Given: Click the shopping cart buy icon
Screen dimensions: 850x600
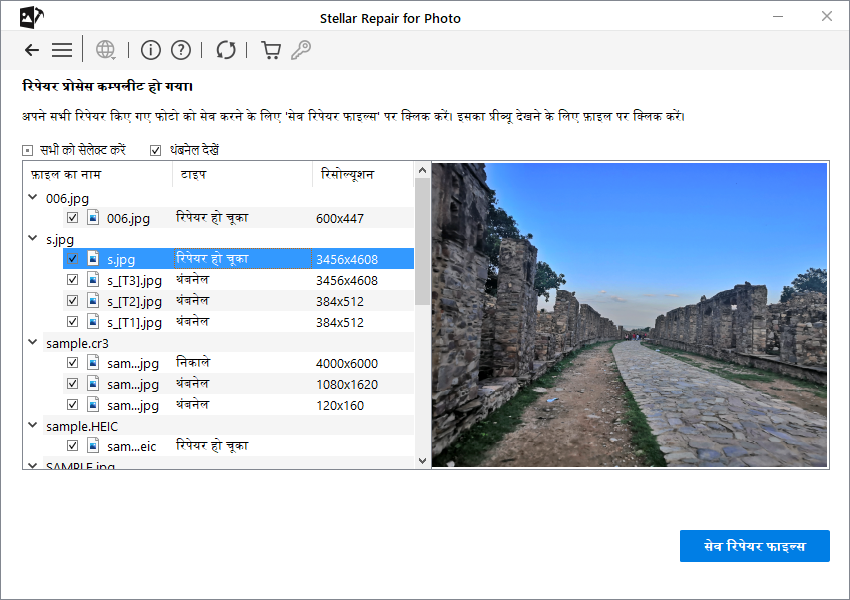Looking at the screenshot, I should pos(271,50).
